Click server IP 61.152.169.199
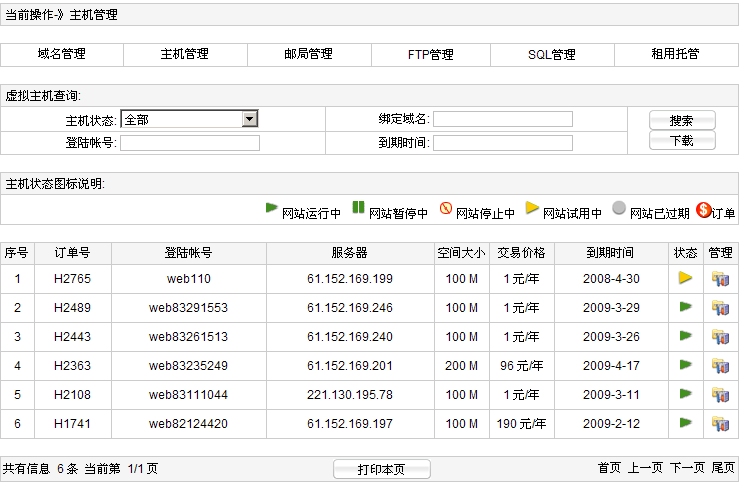 tap(350, 279)
